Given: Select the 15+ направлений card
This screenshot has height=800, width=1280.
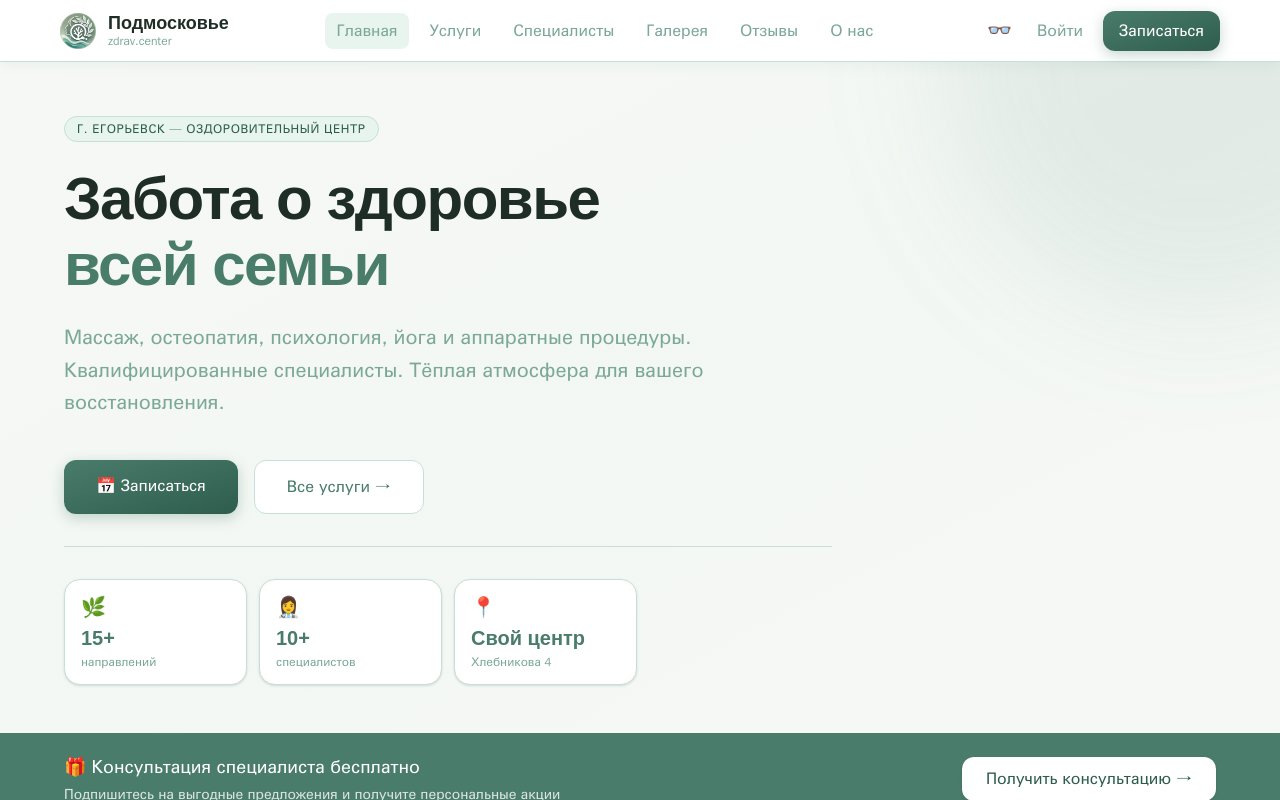Looking at the screenshot, I should 155,632.
